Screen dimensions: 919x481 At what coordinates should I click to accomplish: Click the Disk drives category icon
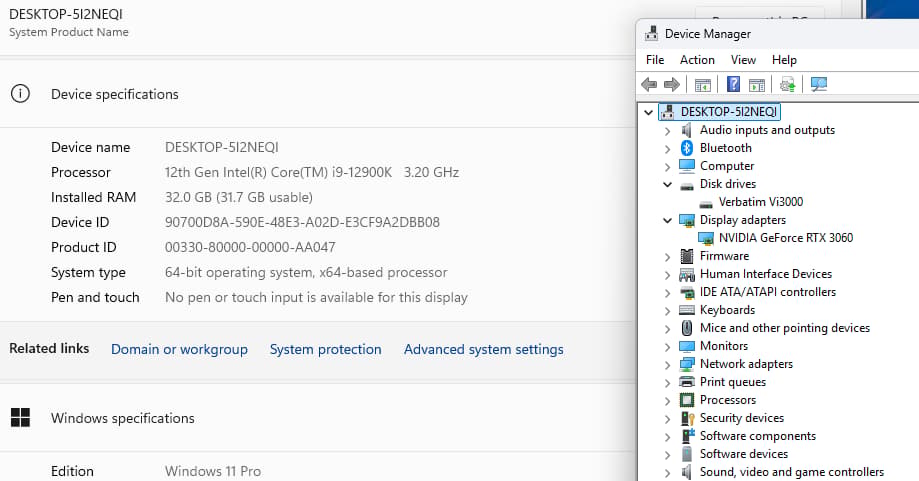click(687, 186)
